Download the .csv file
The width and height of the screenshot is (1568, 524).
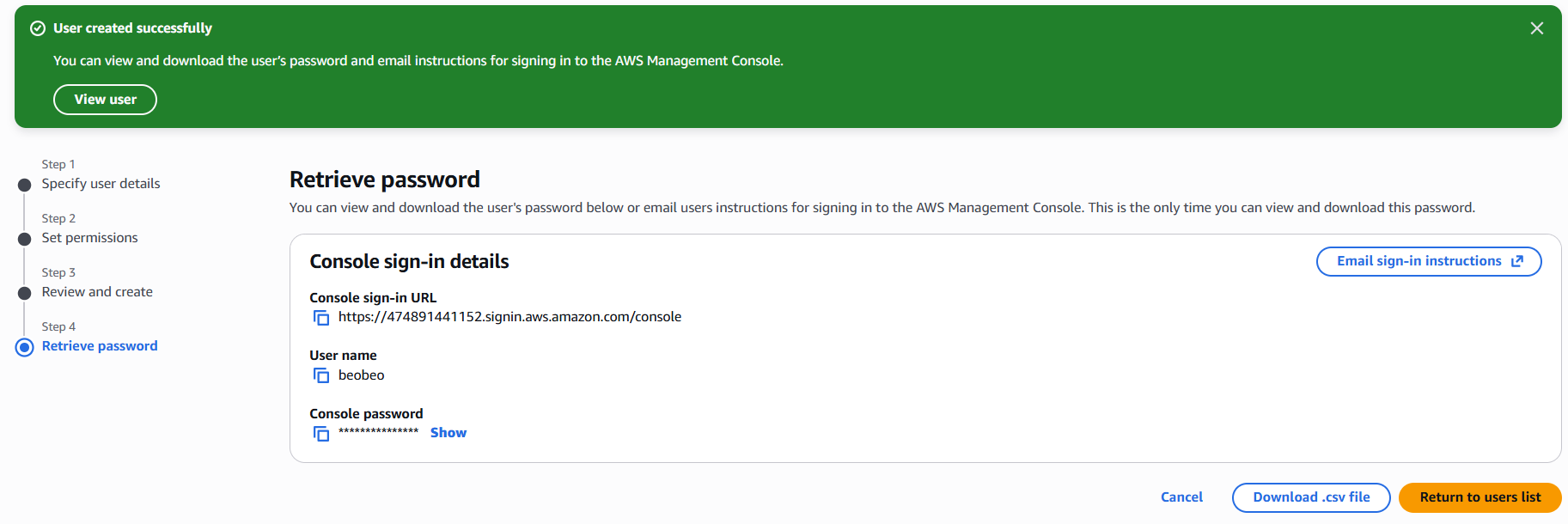(1310, 497)
